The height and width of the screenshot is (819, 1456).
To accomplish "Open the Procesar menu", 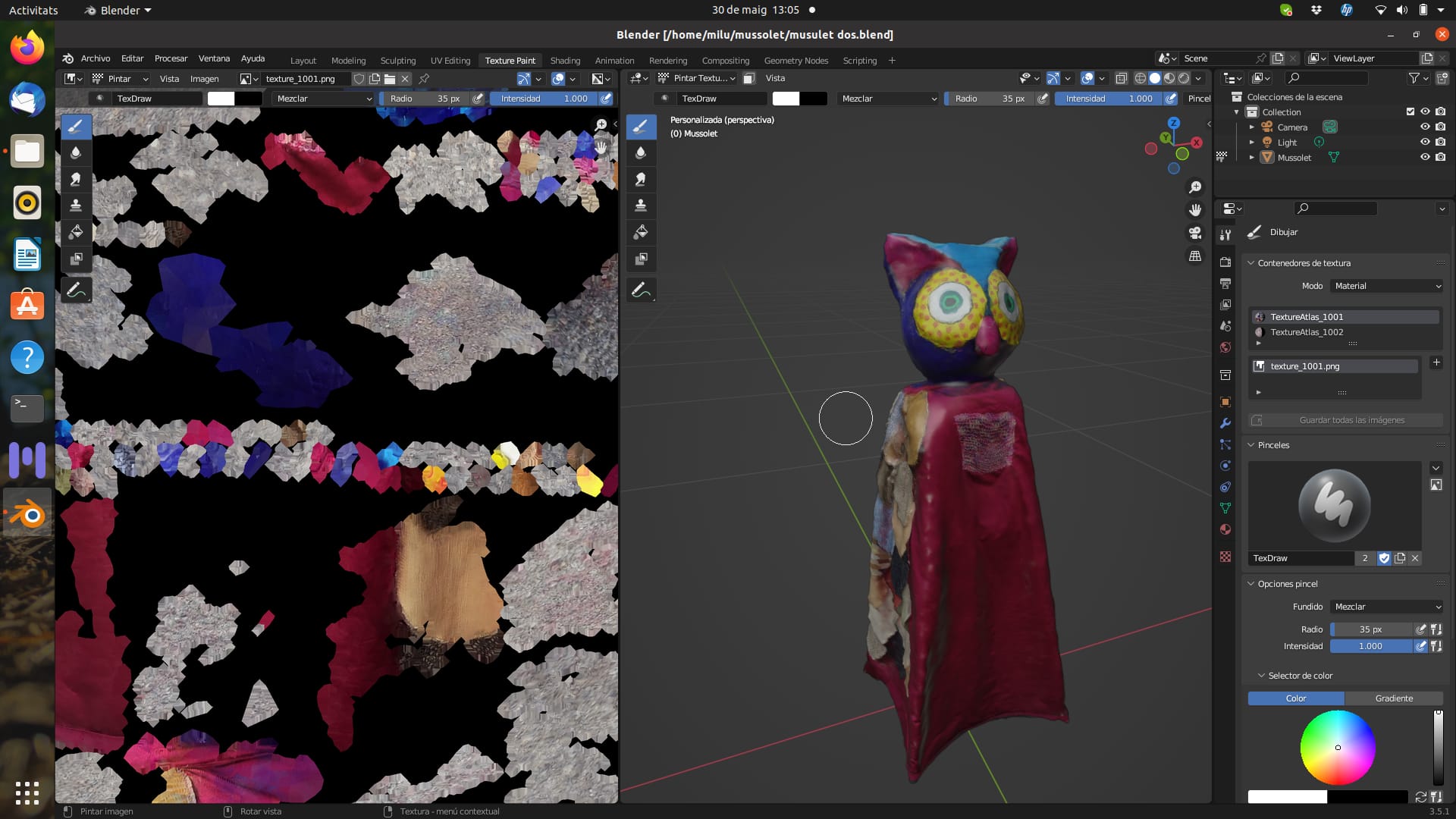I will click(x=171, y=58).
